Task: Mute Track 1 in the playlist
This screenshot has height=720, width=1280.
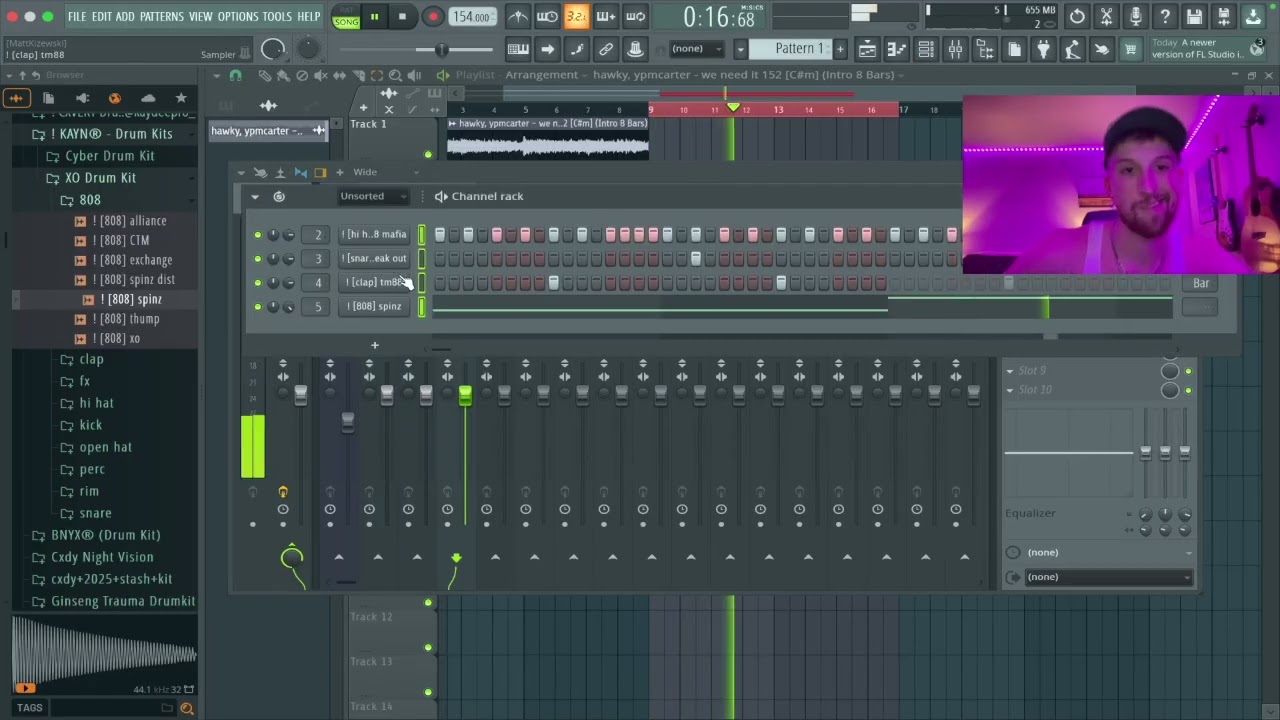Action: coord(428,154)
